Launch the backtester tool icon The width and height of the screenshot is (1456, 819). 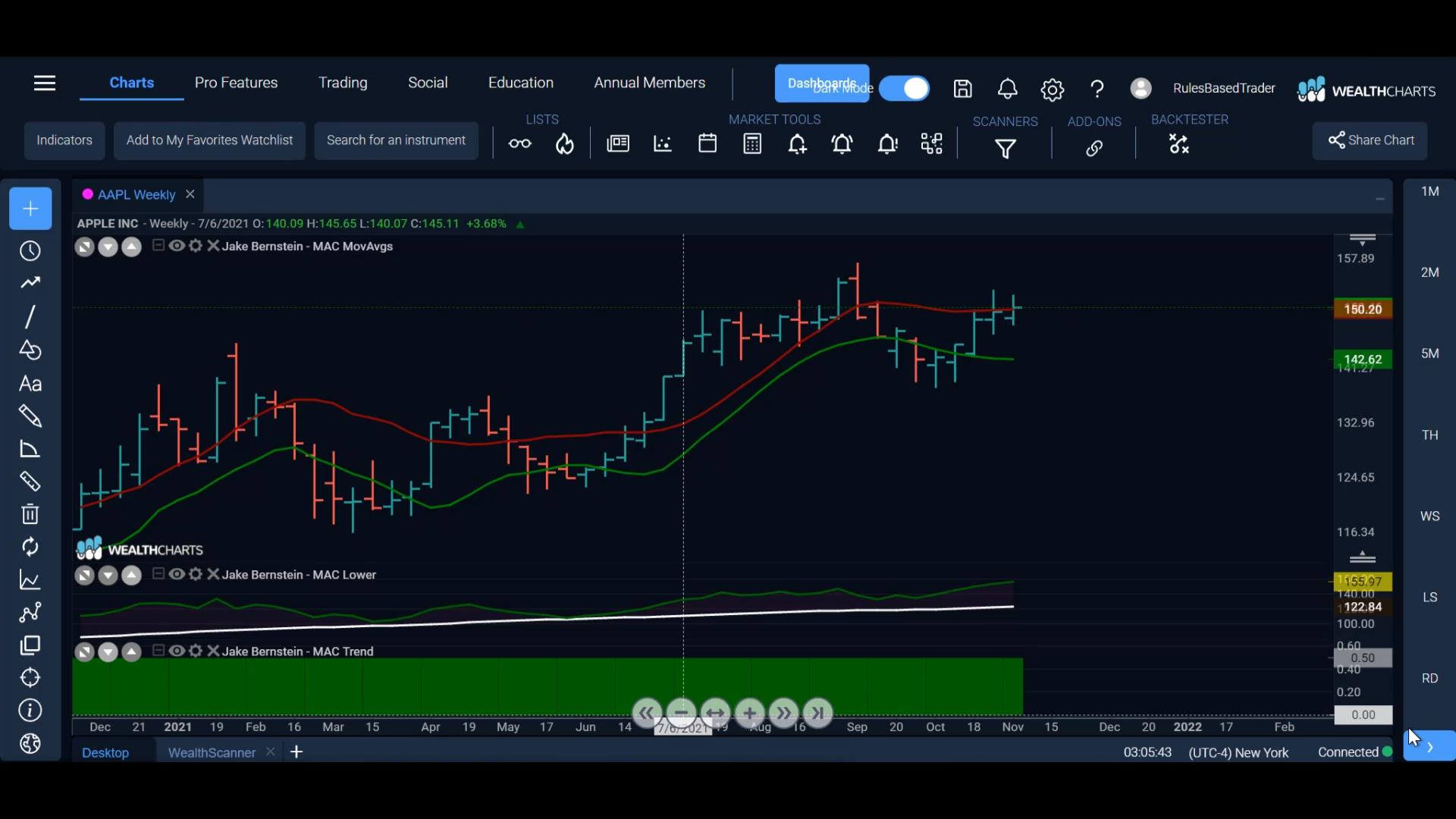pos(1179,144)
